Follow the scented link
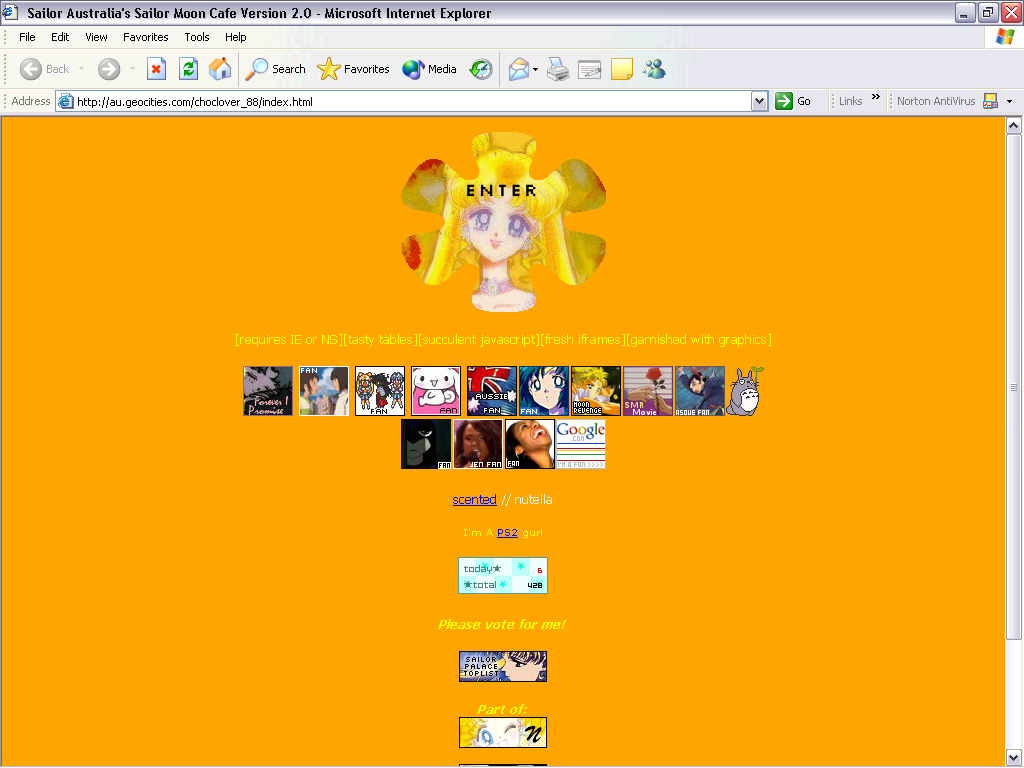This screenshot has height=768, width=1024. coord(474,500)
